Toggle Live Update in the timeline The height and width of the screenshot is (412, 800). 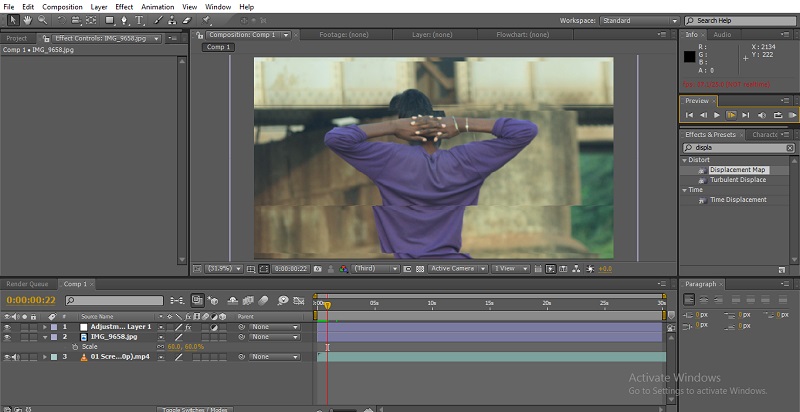[197, 300]
